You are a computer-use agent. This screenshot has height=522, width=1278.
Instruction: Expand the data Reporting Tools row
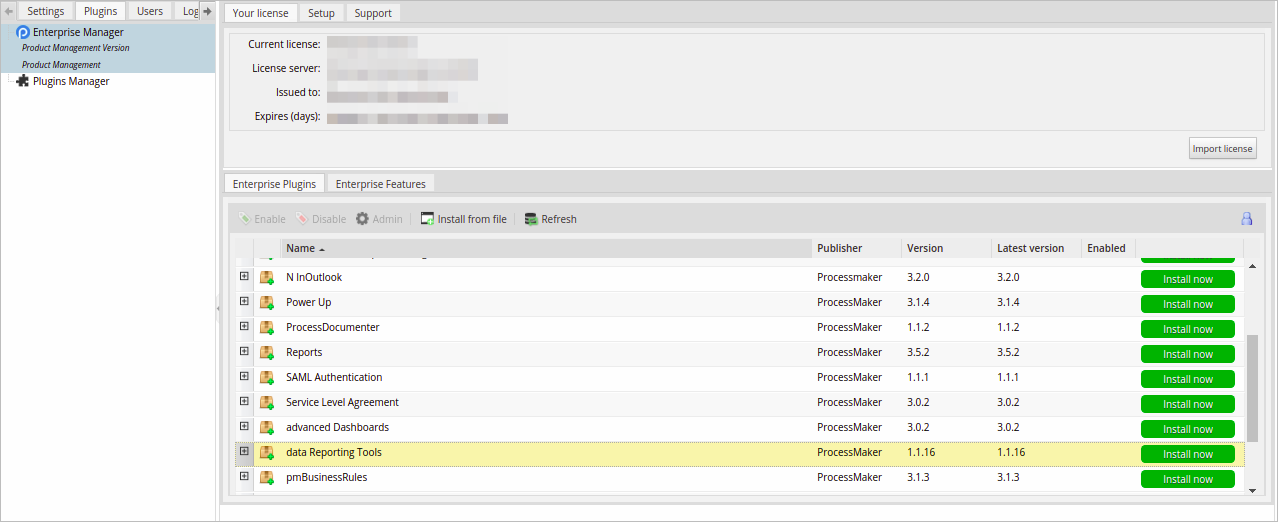coord(244,452)
